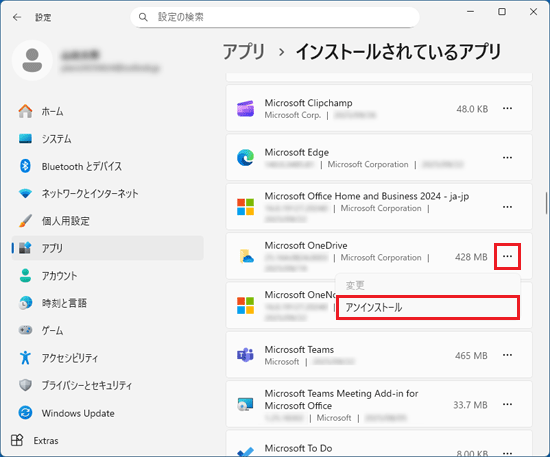
Task: Choose アンインストール from the context menu
Action: click(x=428, y=308)
